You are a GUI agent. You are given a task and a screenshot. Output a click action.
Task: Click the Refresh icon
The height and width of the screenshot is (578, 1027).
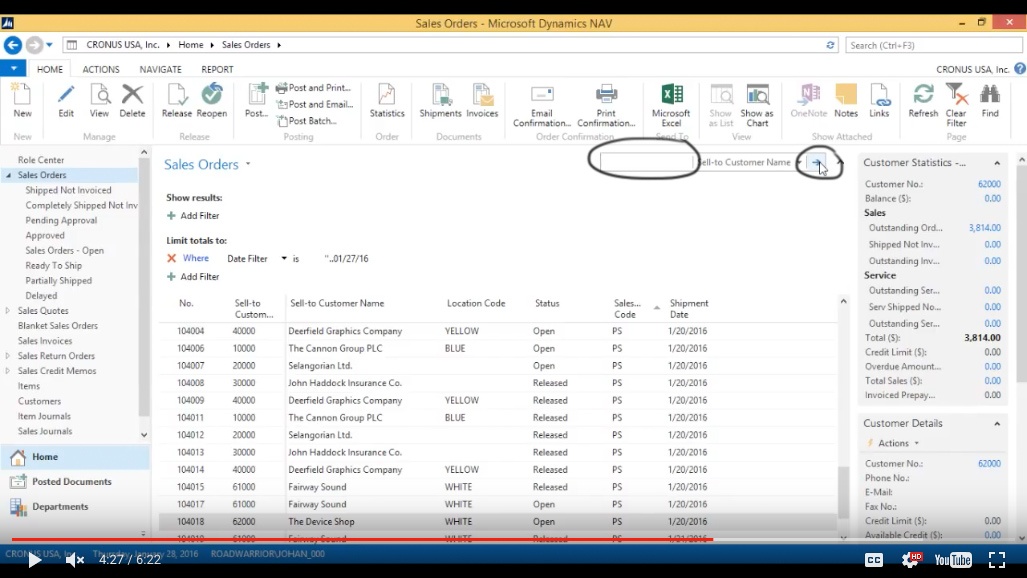tap(923, 100)
